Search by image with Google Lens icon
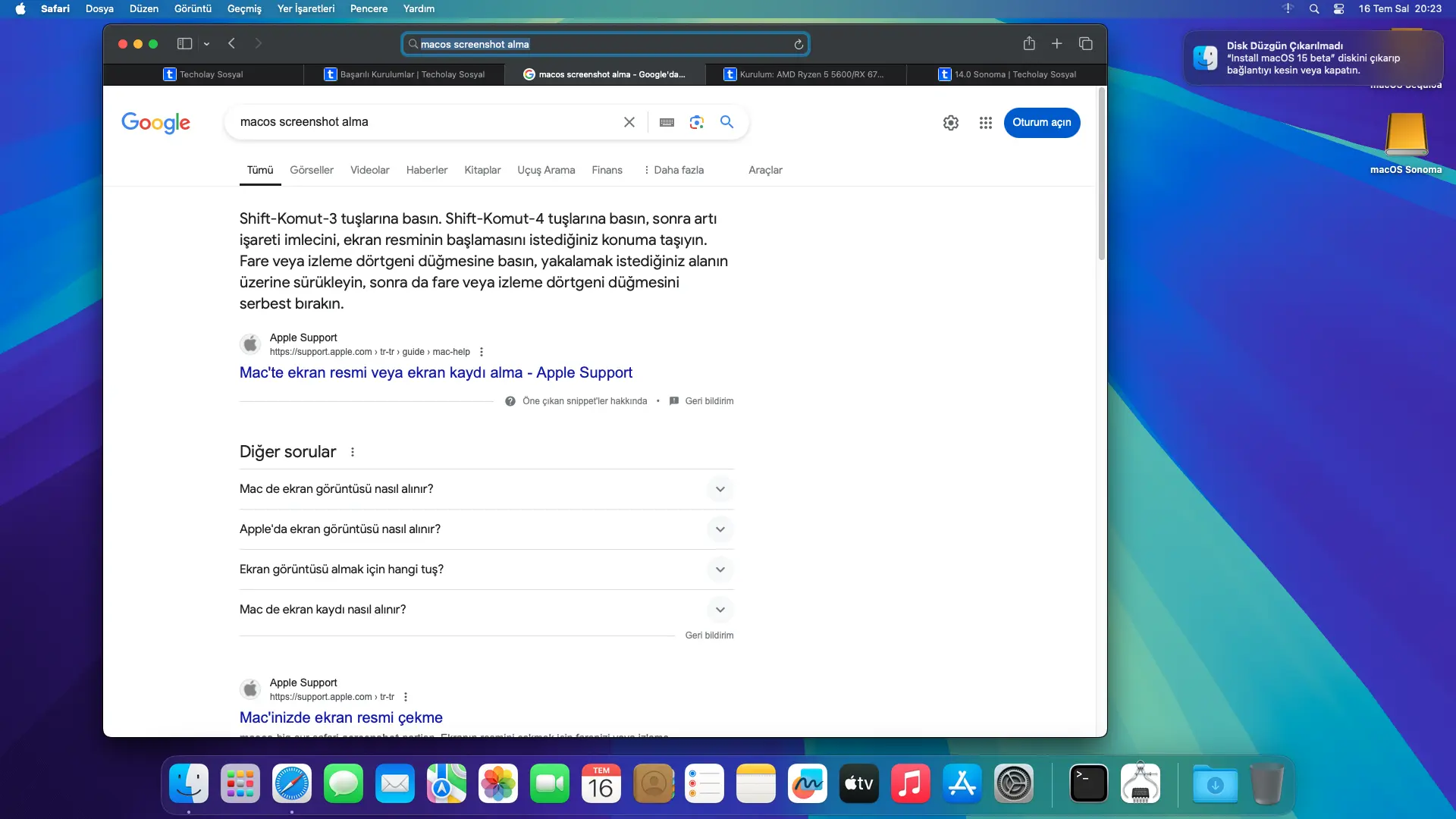 [x=697, y=122]
